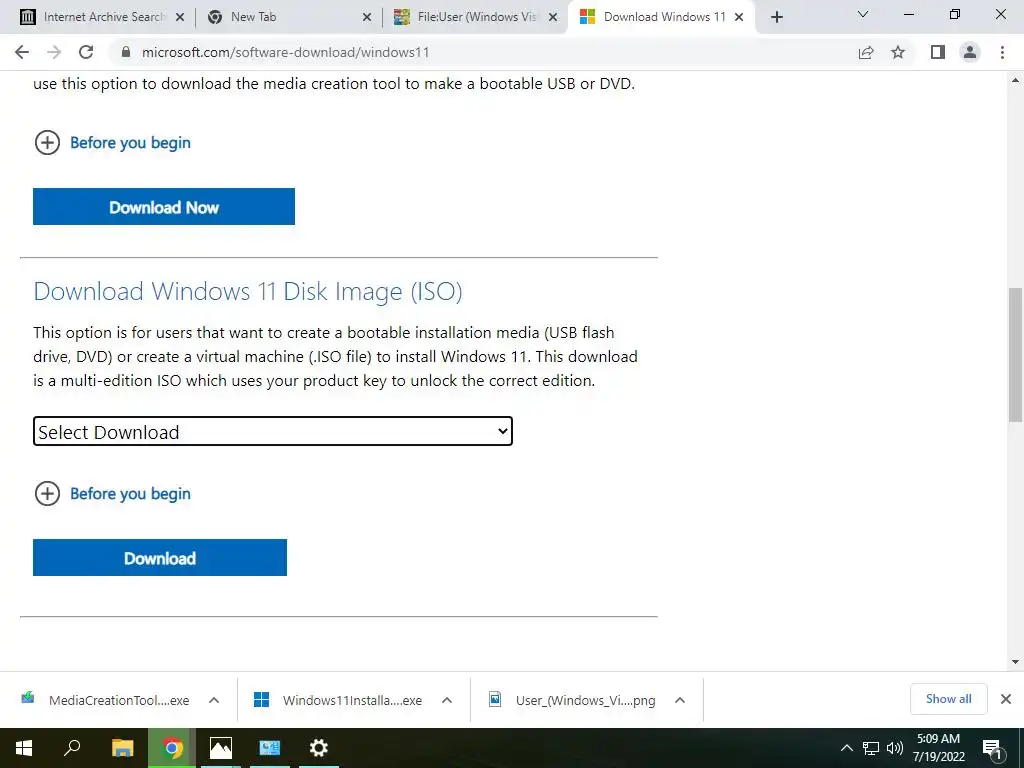
Task: Open taskbar search magnifier
Action: pyautogui.click(x=72, y=748)
